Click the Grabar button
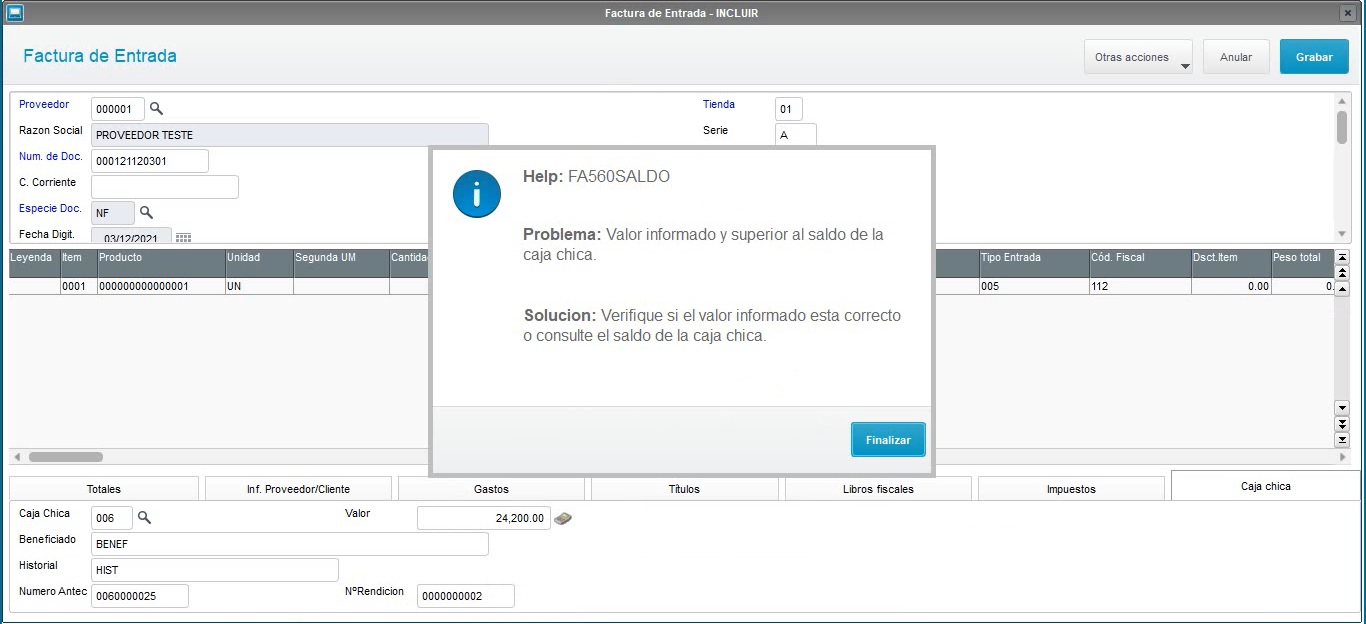The height and width of the screenshot is (624, 1366). click(1314, 57)
